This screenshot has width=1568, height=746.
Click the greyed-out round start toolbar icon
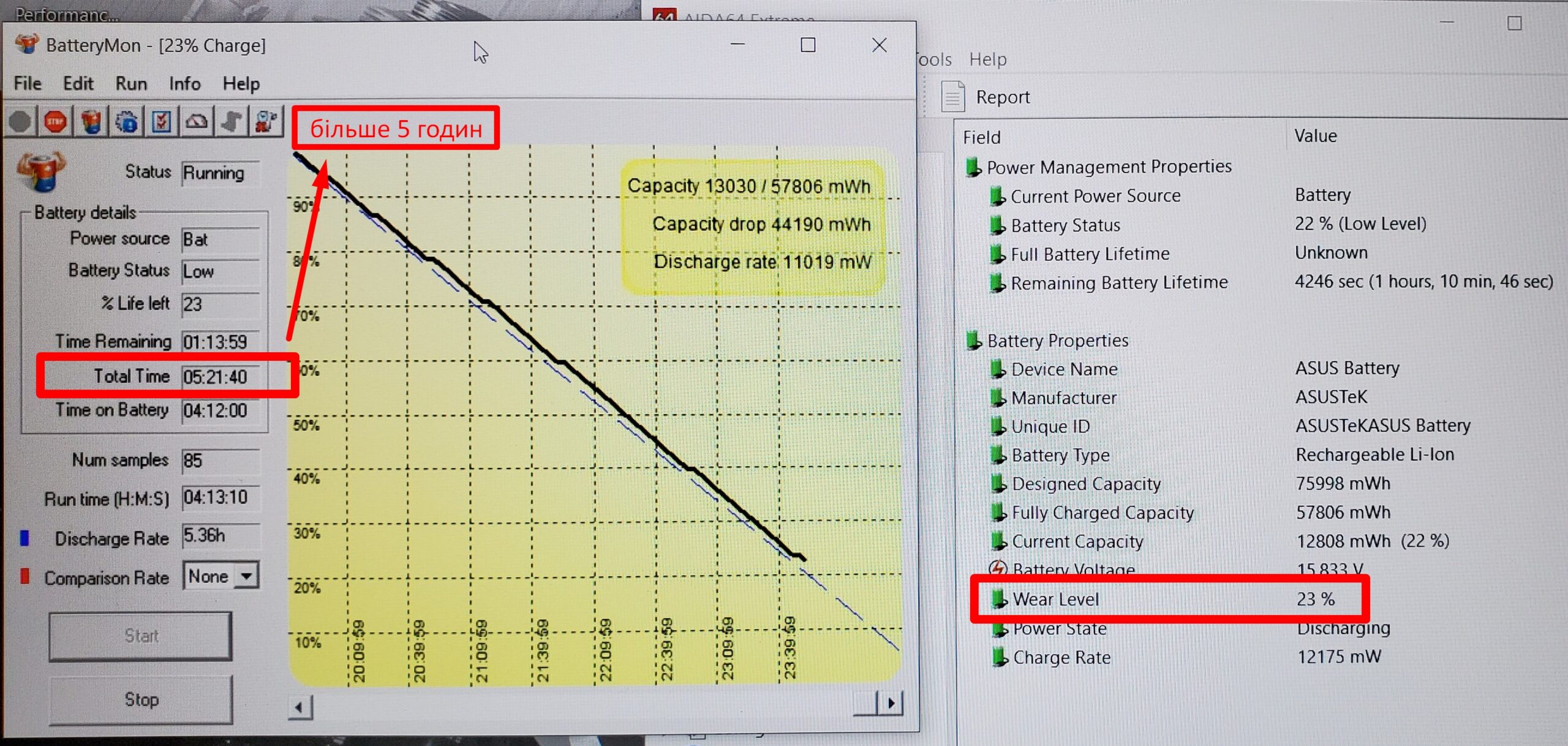[20, 121]
